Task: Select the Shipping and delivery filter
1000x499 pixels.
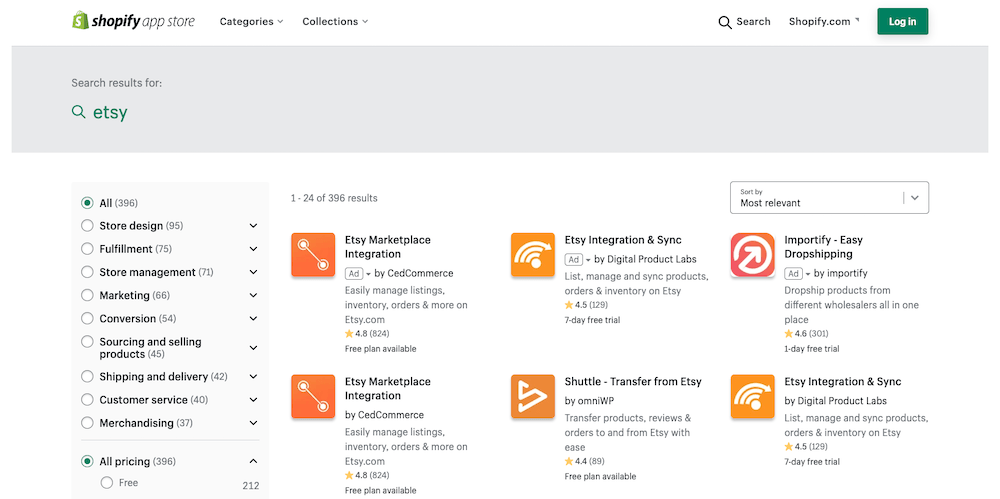Action: pyautogui.click(x=87, y=376)
